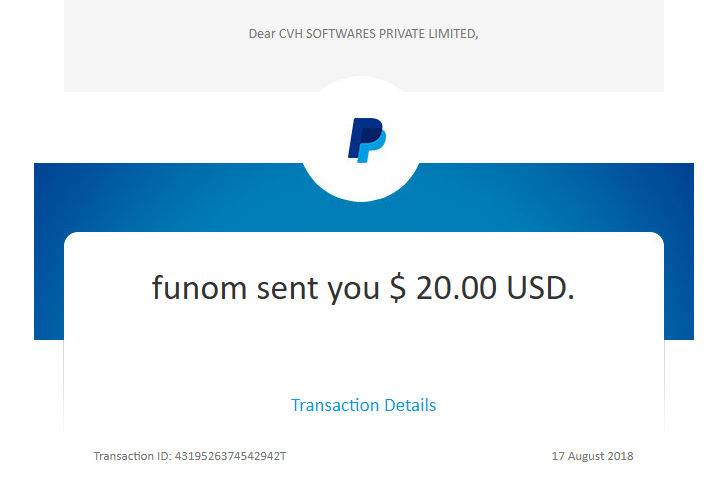Click the year 2018 in the date
This screenshot has width=714, height=484.
click(620, 456)
